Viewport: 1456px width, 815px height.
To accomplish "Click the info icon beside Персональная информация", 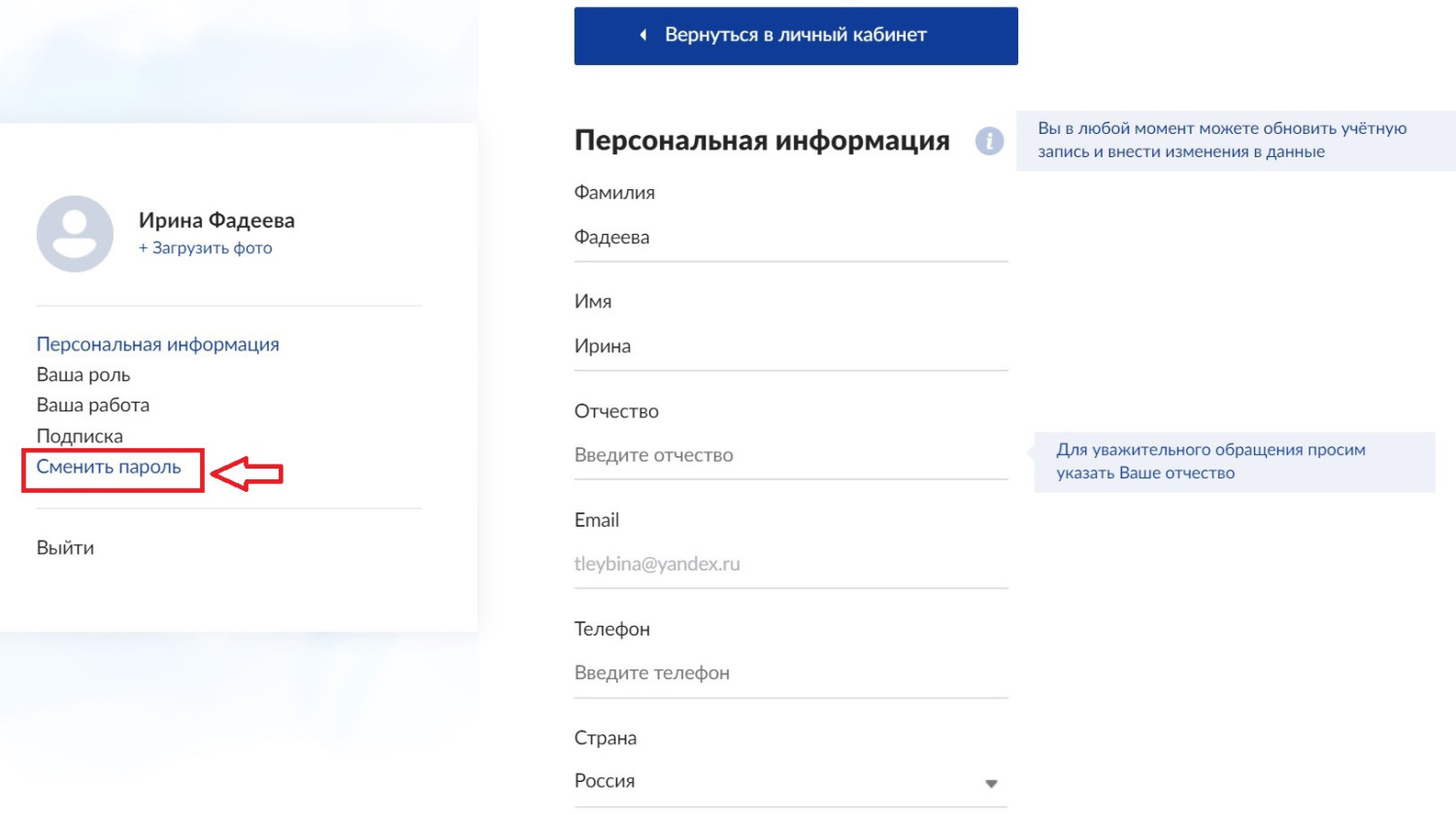I will (x=989, y=141).
